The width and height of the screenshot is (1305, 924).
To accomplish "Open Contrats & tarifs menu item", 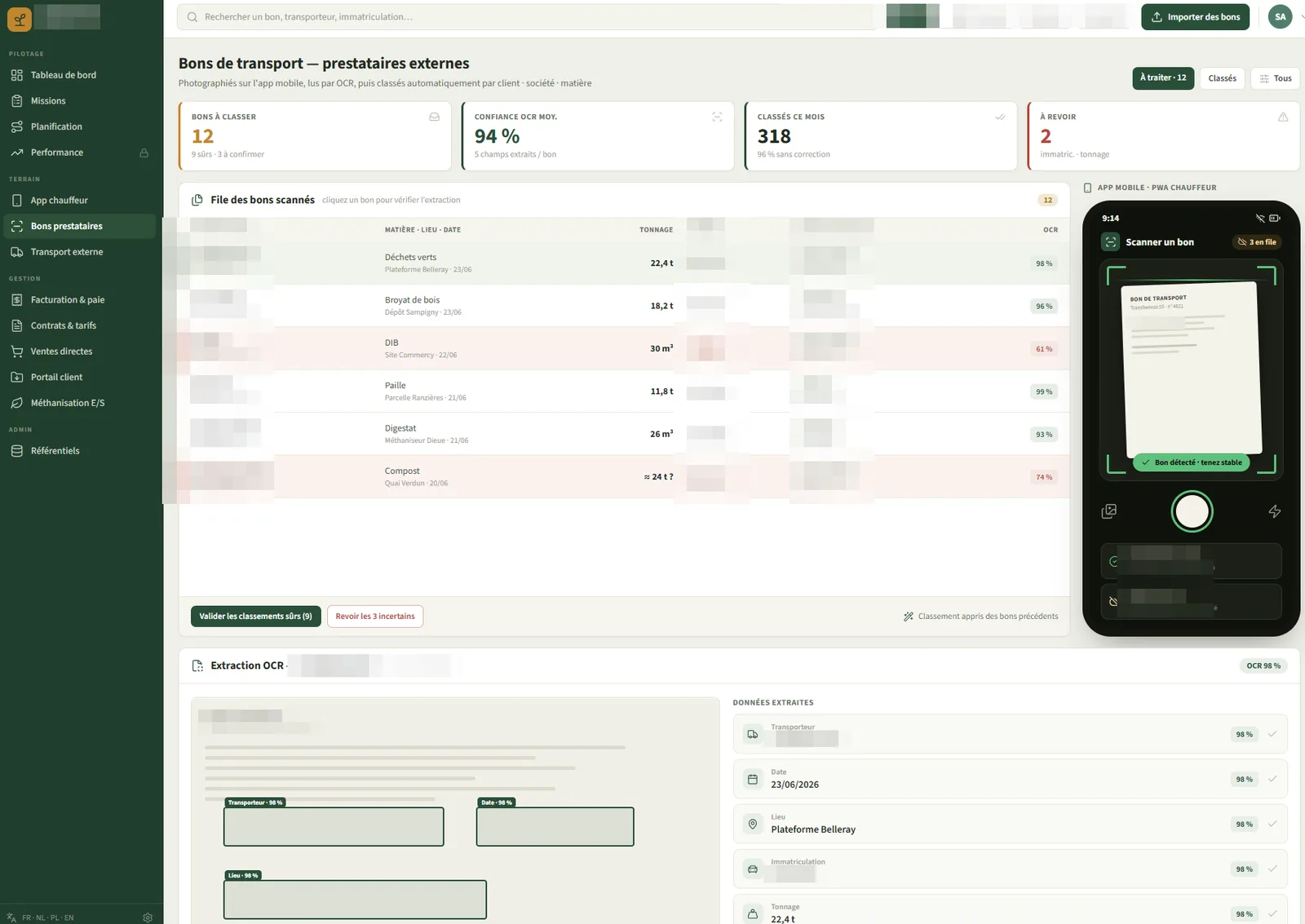I will click(x=80, y=325).
